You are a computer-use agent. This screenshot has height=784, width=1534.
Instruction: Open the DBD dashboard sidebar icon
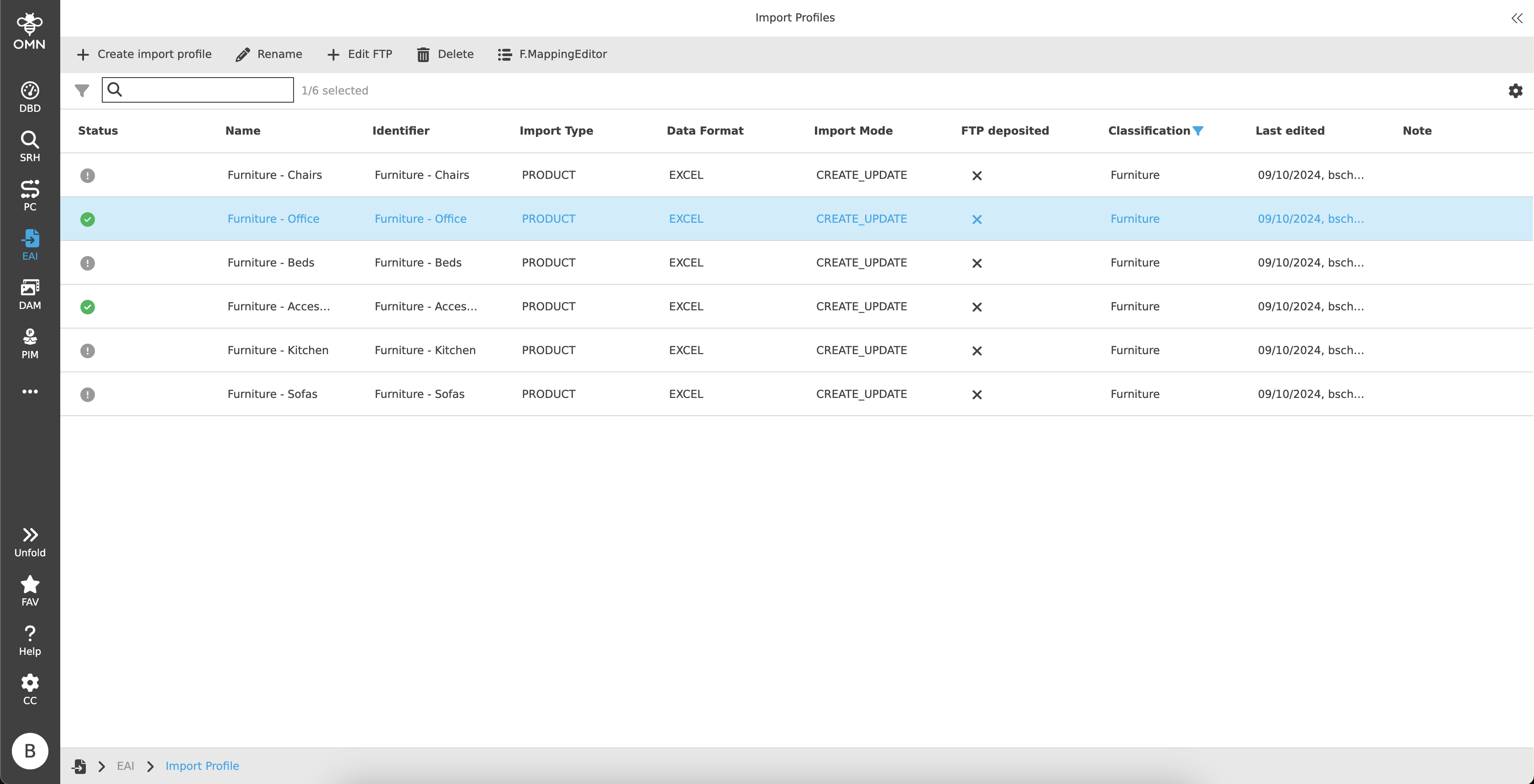coord(30,96)
